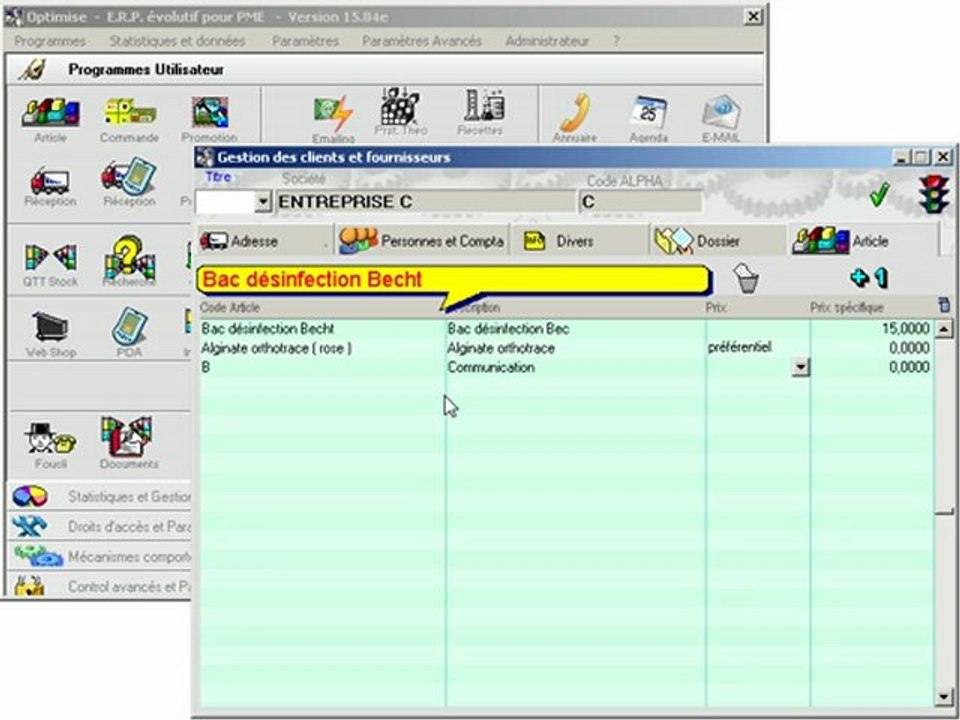Viewport: 960px width, 720px height.
Task: Open Statistiques et données menu
Action: 177,41
